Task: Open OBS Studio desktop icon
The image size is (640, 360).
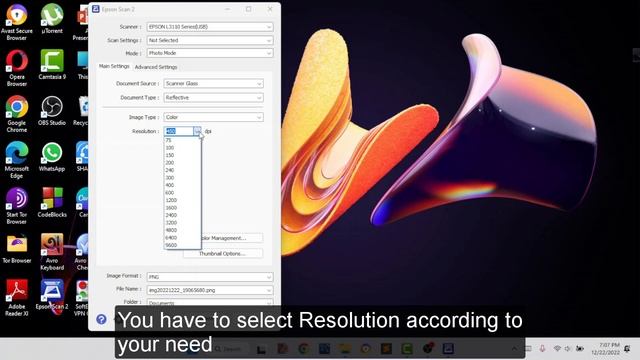Action: click(52, 111)
